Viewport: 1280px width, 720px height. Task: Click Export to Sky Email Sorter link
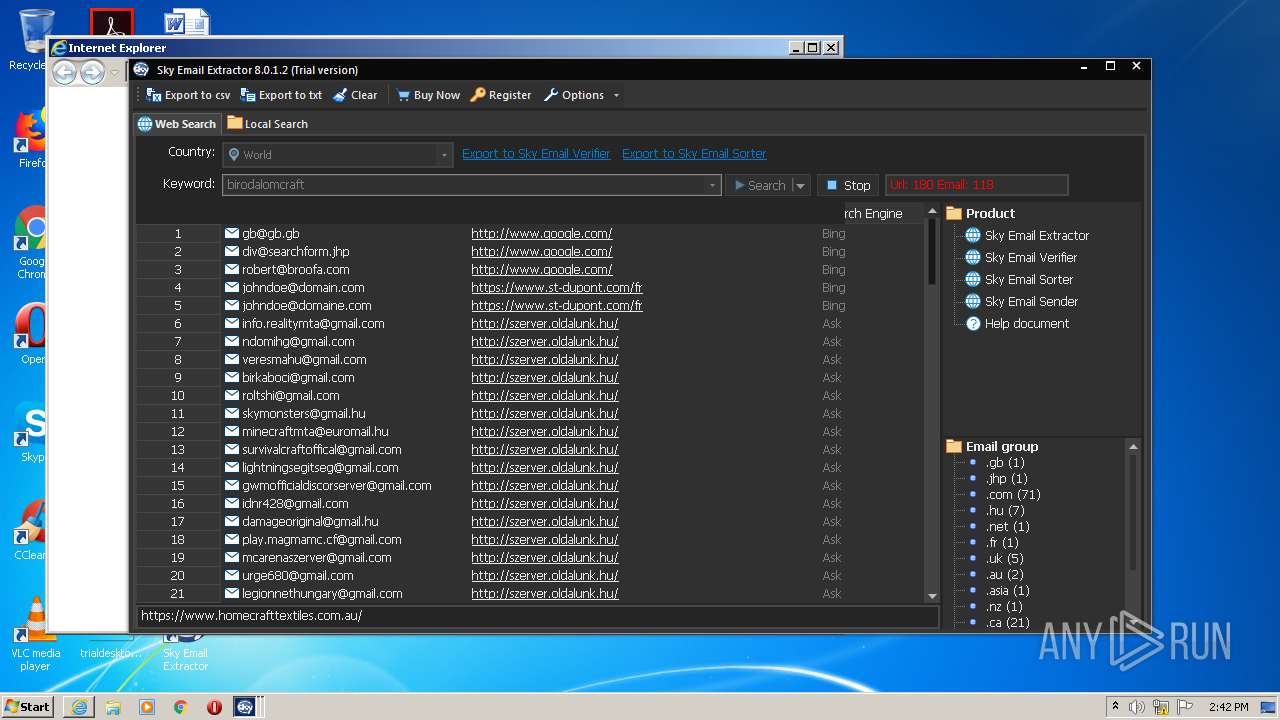(694, 154)
